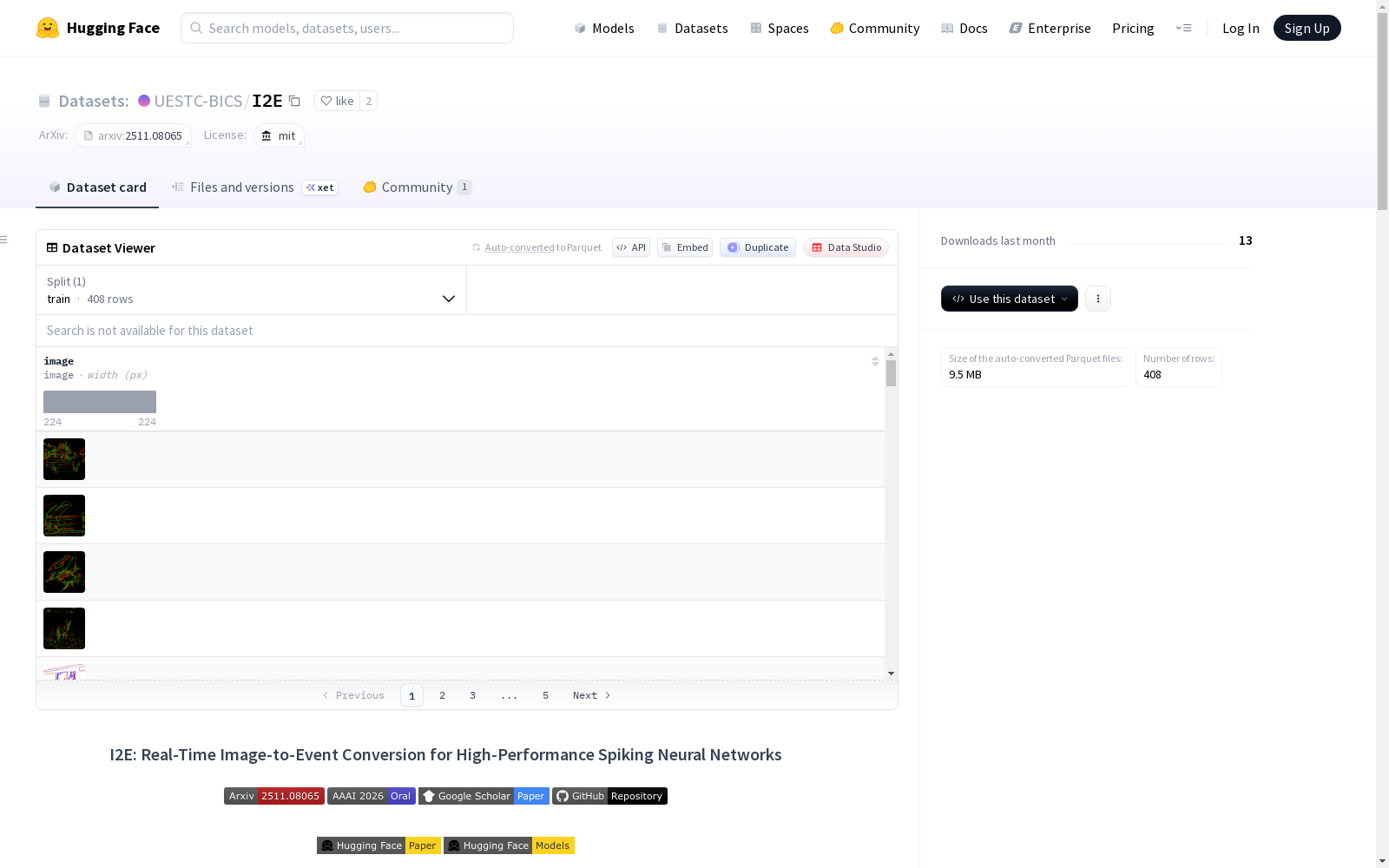1389x868 pixels.
Task: Open Google Scholar Paper badge
Action: coord(484,796)
